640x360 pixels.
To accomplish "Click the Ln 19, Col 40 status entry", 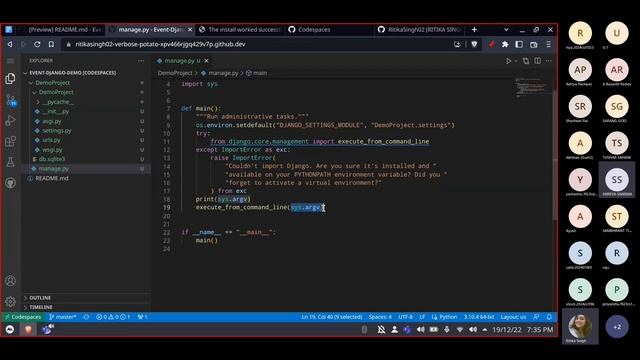I will pos(332,317).
